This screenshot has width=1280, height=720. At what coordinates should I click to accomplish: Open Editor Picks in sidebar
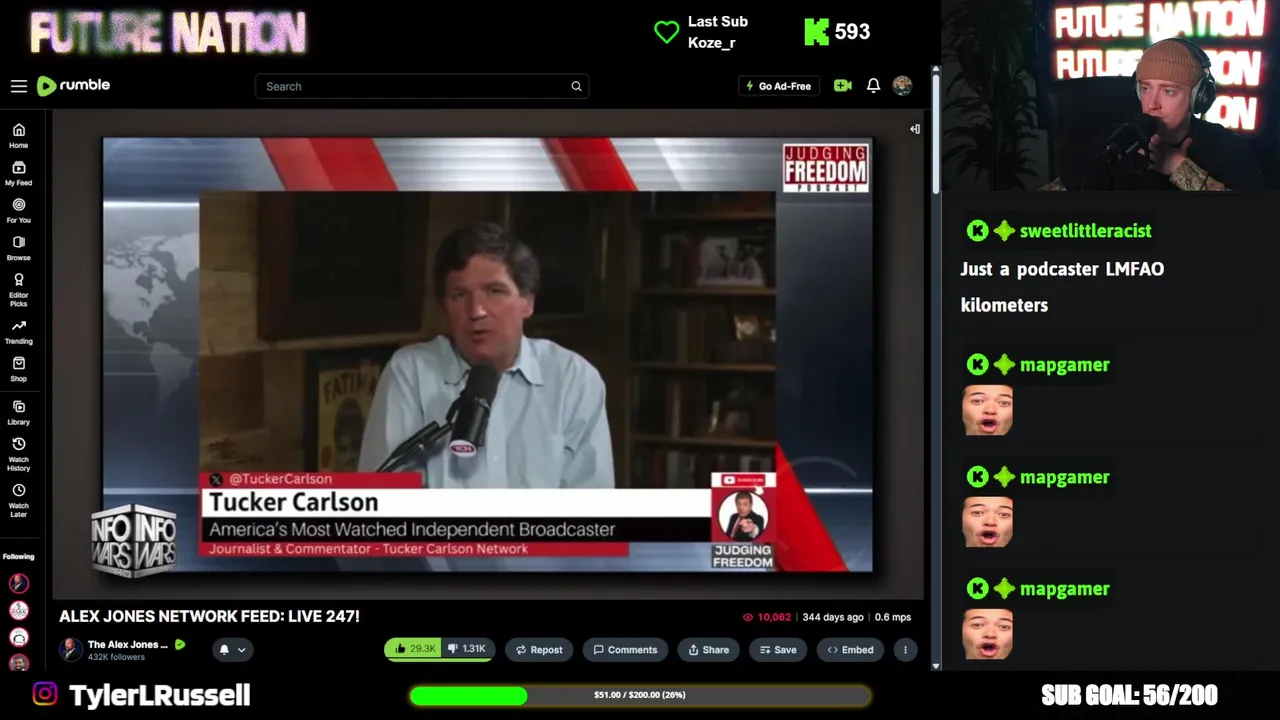point(18,290)
